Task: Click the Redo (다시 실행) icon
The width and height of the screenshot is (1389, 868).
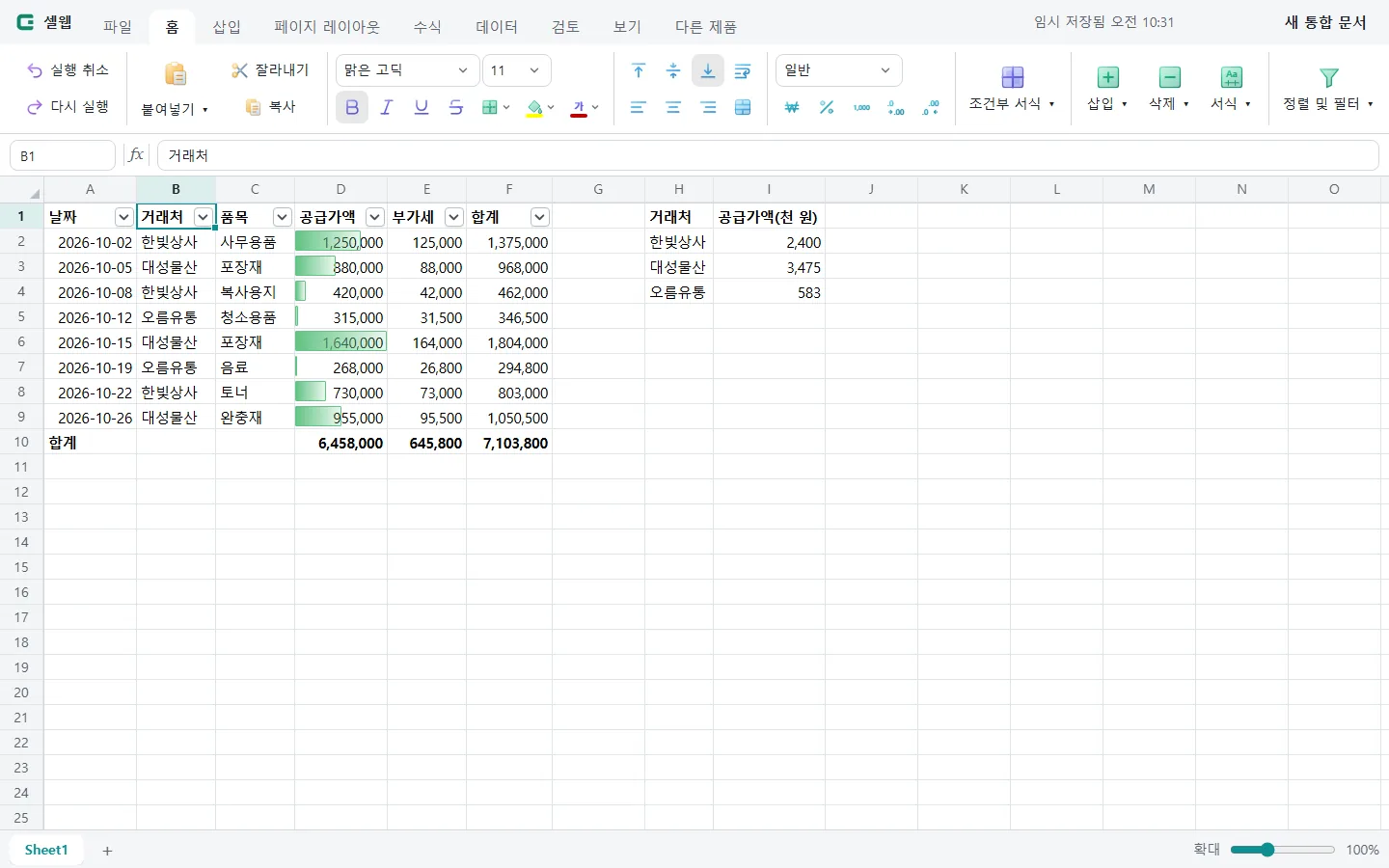Action: click(35, 107)
